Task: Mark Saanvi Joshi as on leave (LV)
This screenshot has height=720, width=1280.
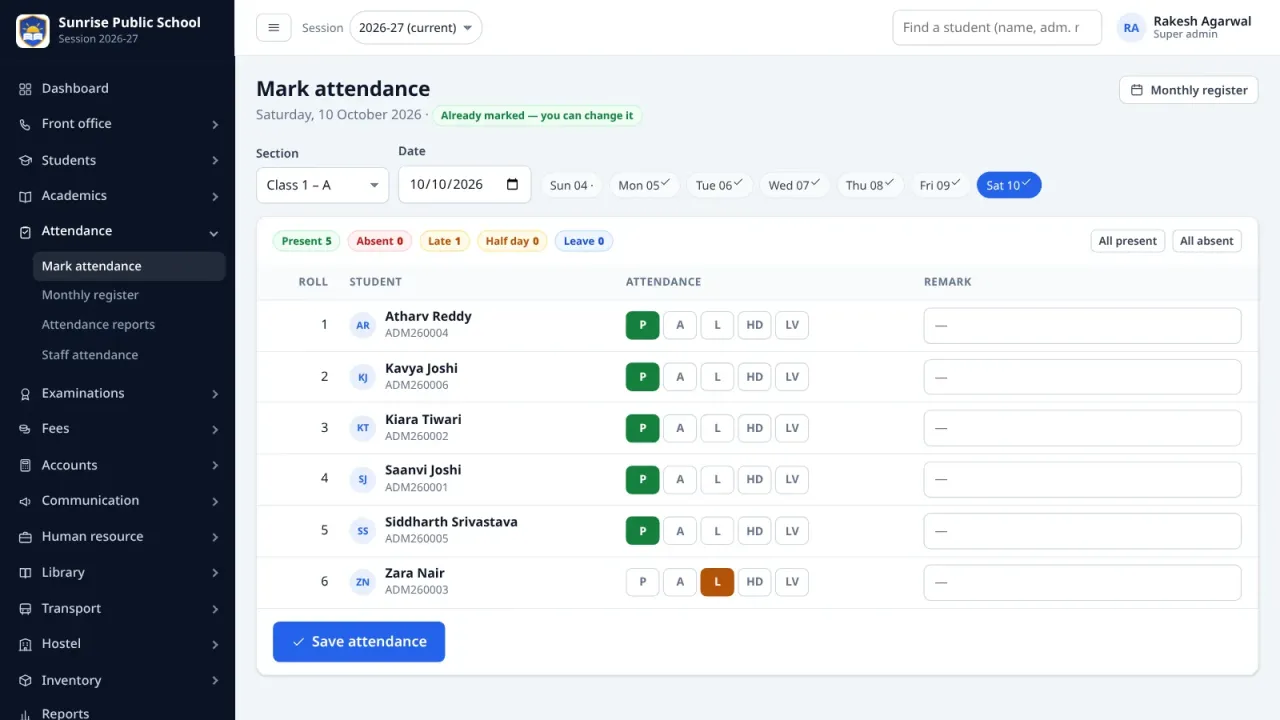Action: [x=792, y=479]
